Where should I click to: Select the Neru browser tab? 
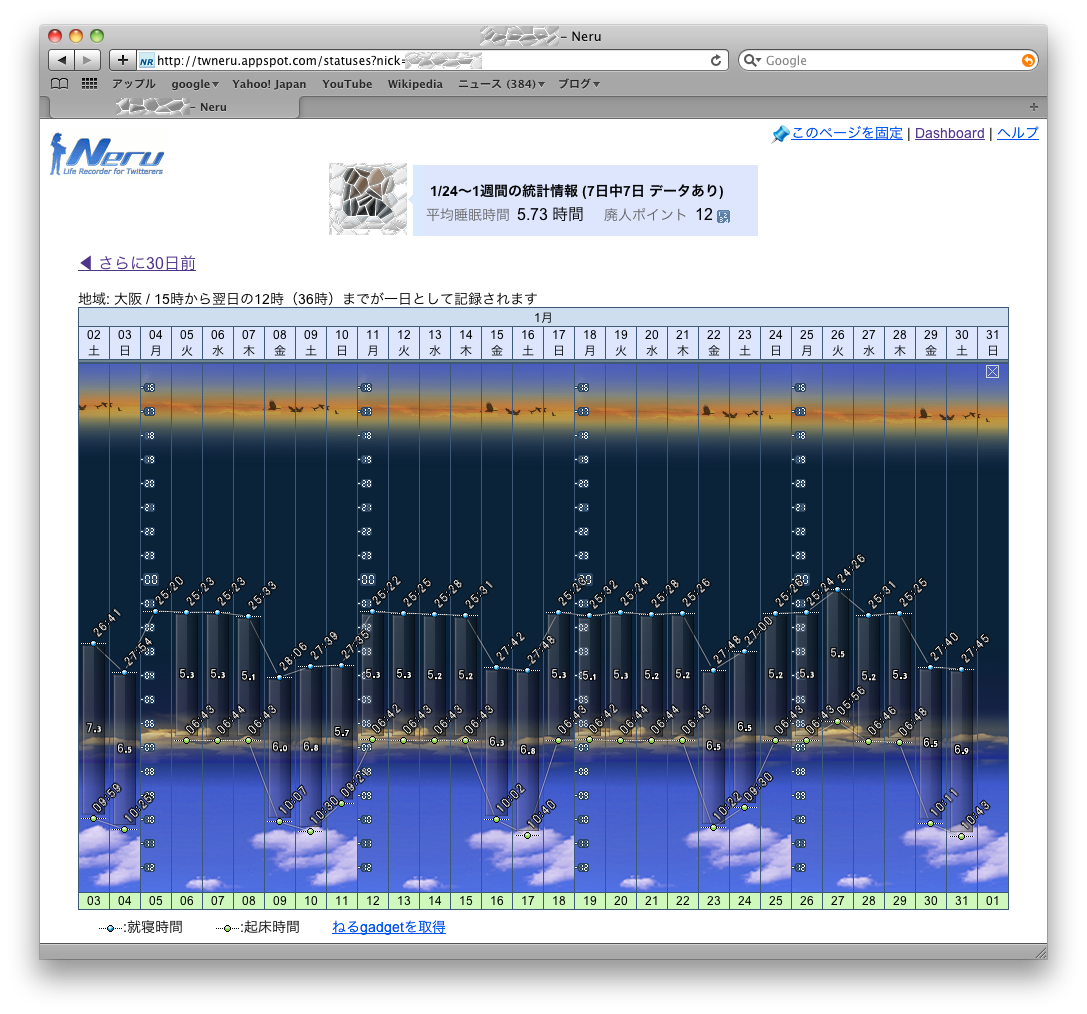pos(175,107)
